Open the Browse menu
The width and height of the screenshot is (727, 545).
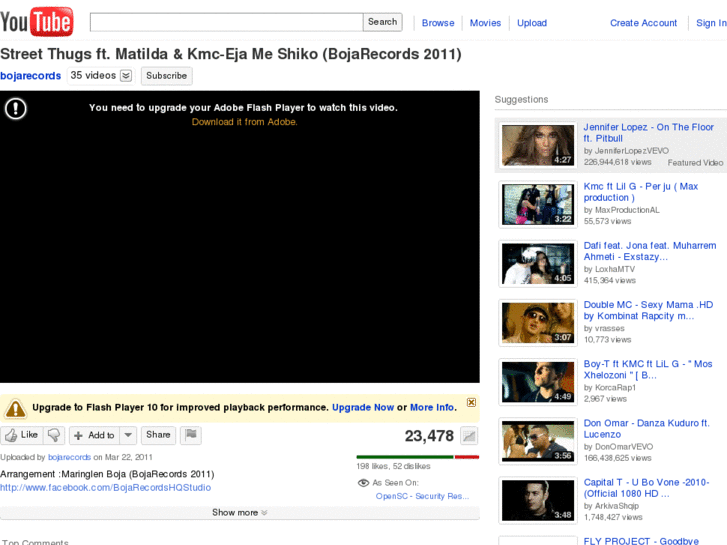(438, 23)
